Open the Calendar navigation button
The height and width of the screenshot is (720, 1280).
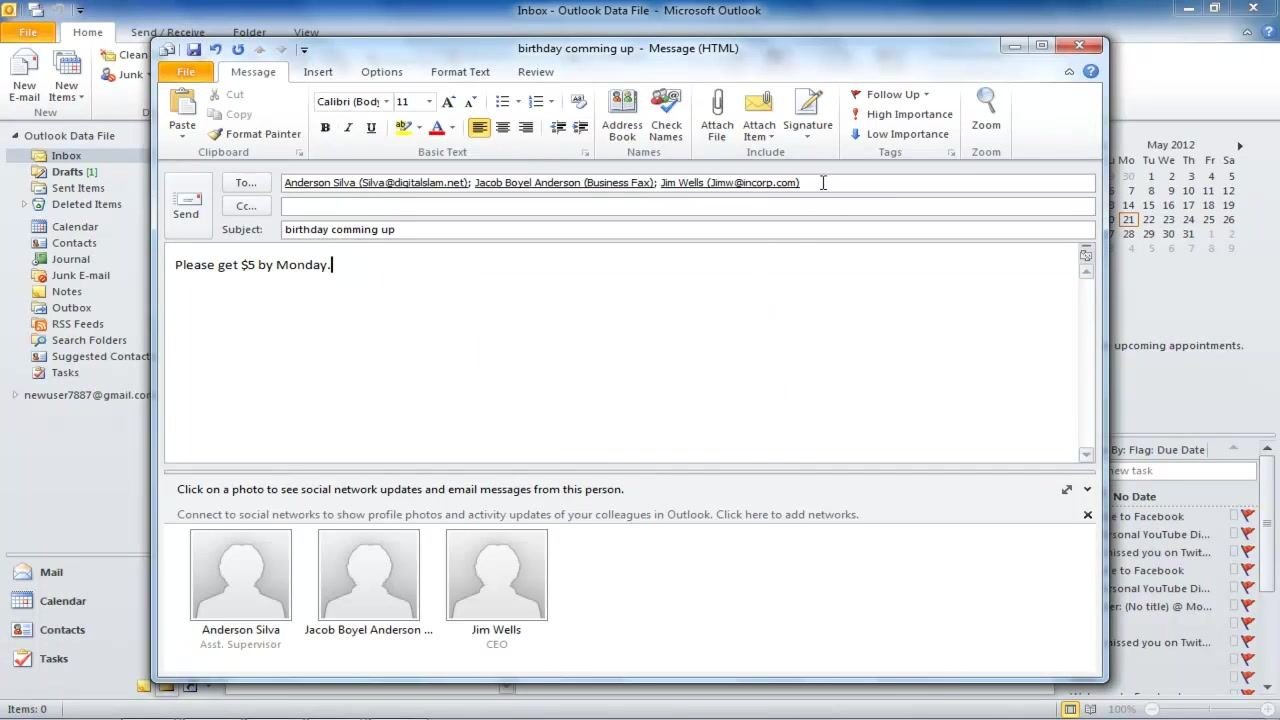(62, 601)
